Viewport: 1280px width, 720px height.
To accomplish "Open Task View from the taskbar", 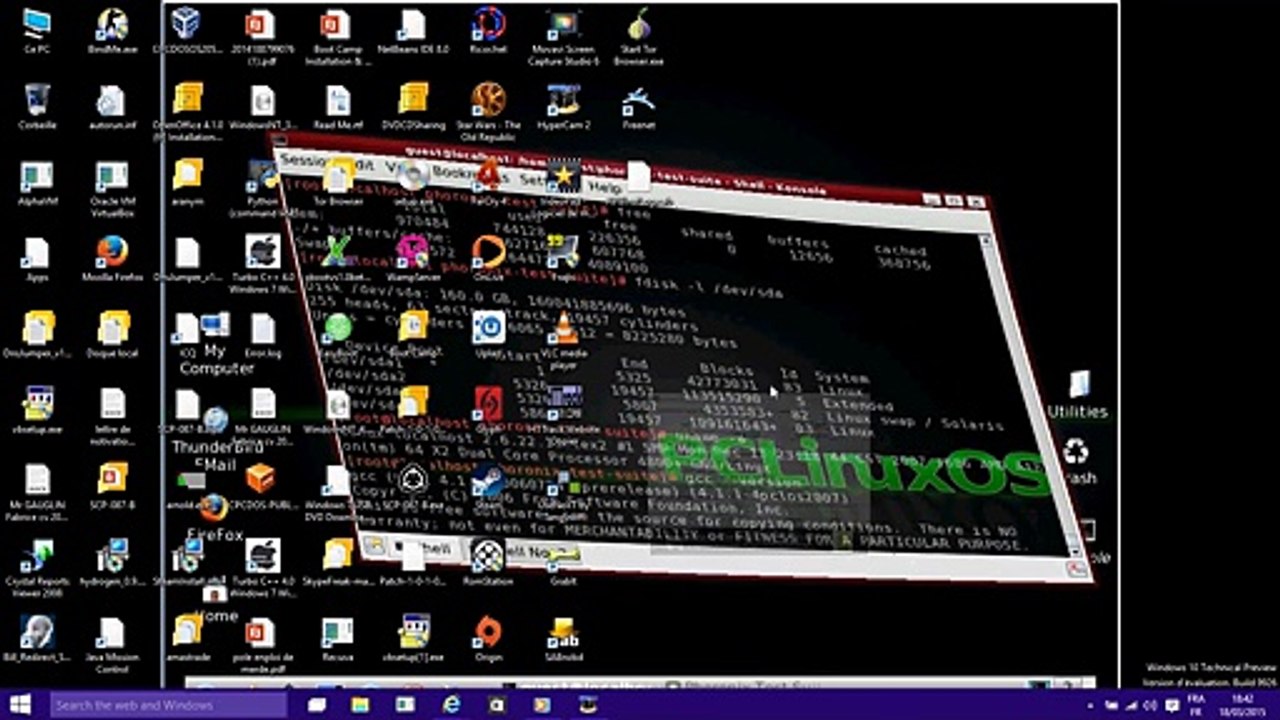I will [x=318, y=705].
